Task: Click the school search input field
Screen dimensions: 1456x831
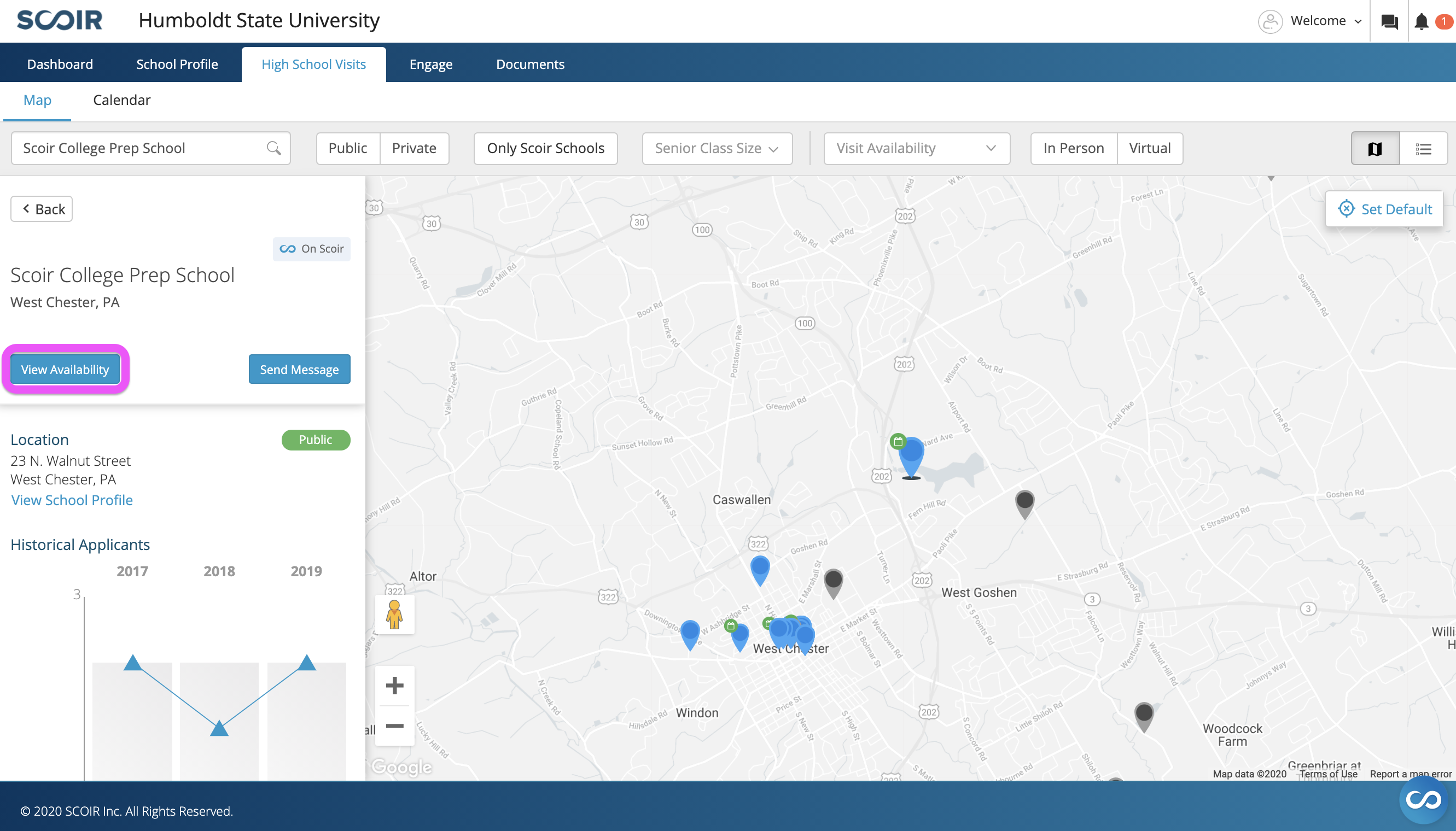Action: (x=151, y=148)
